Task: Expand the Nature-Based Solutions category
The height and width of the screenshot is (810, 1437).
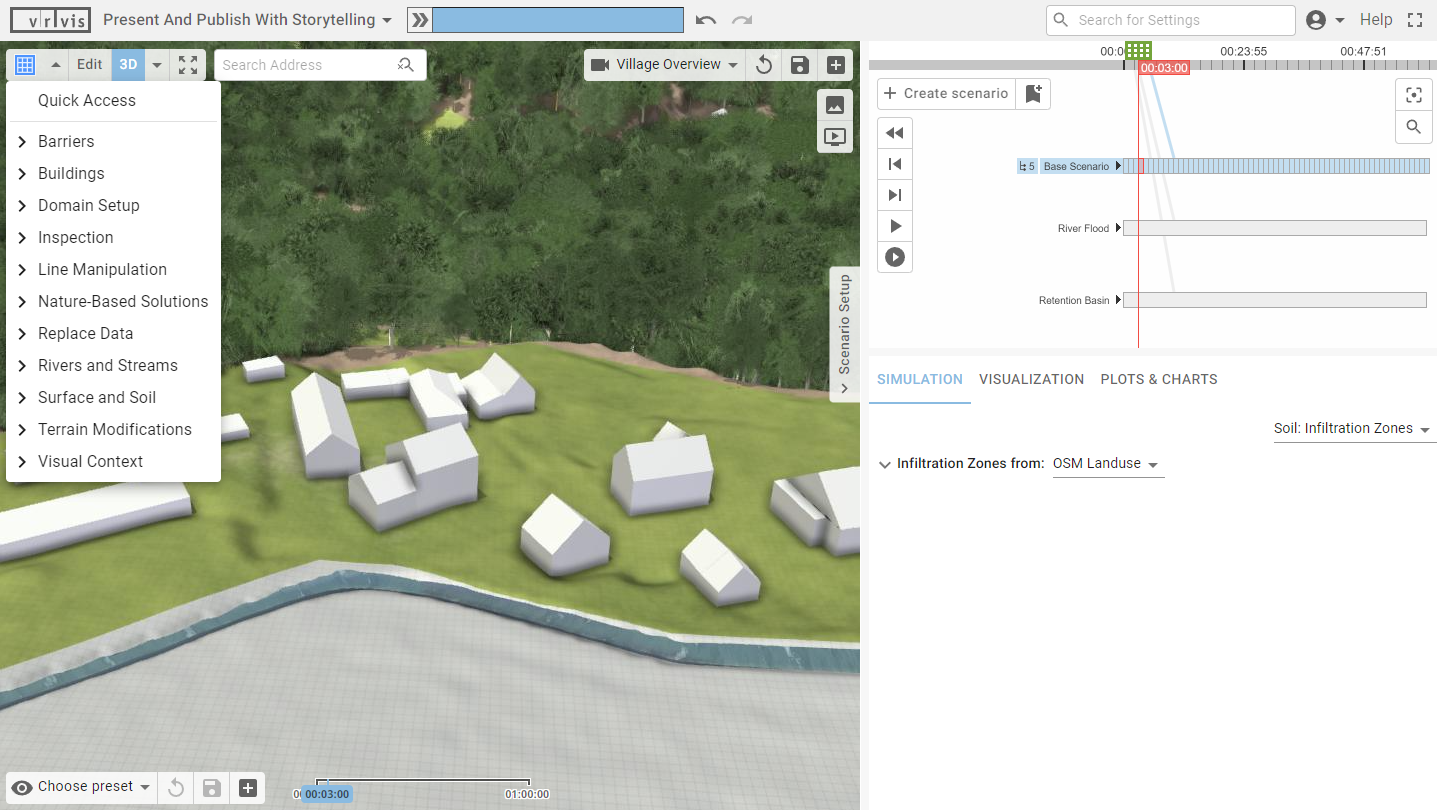Action: (122, 301)
